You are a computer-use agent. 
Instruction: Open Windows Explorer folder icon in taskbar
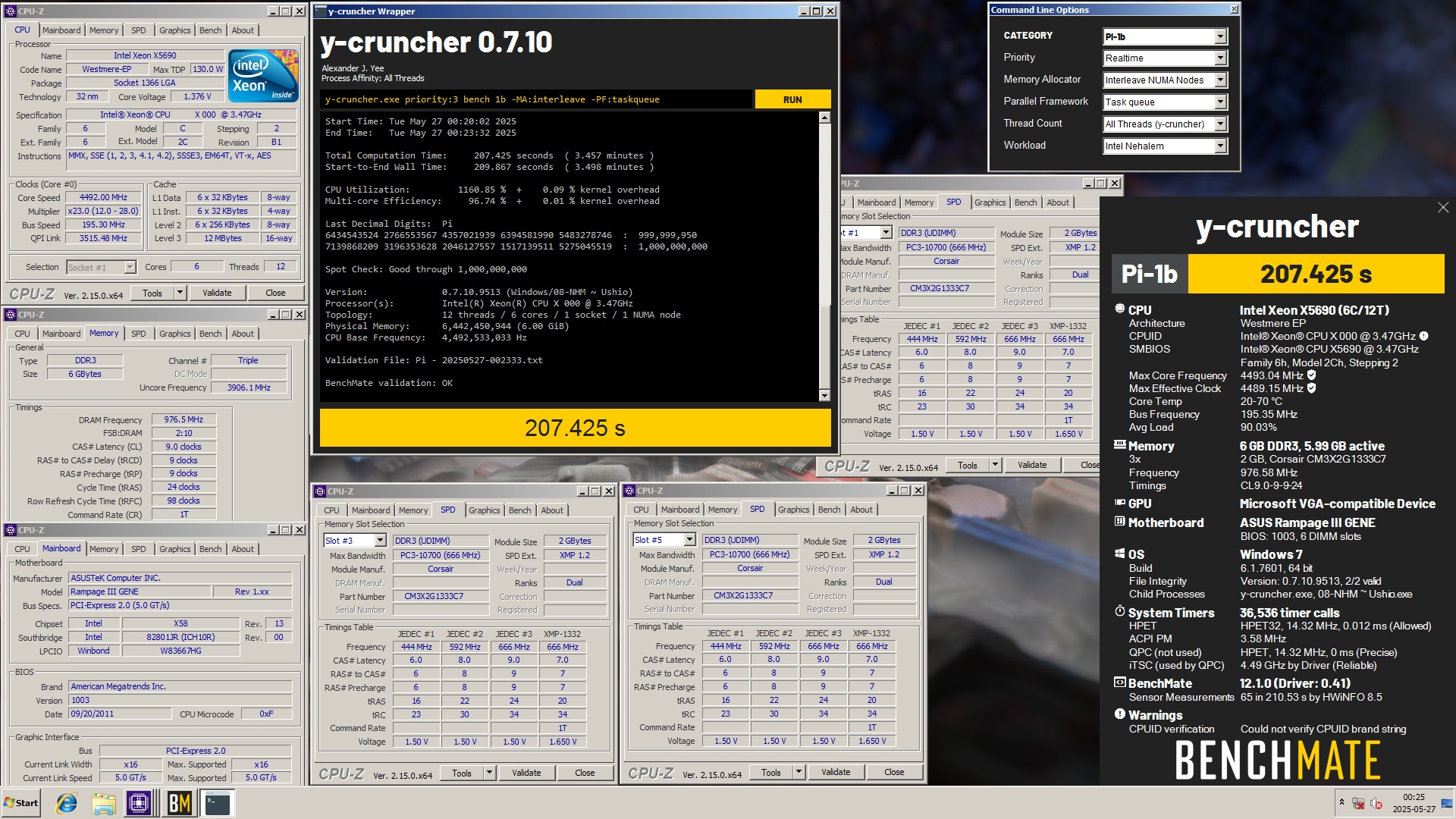coord(104,803)
